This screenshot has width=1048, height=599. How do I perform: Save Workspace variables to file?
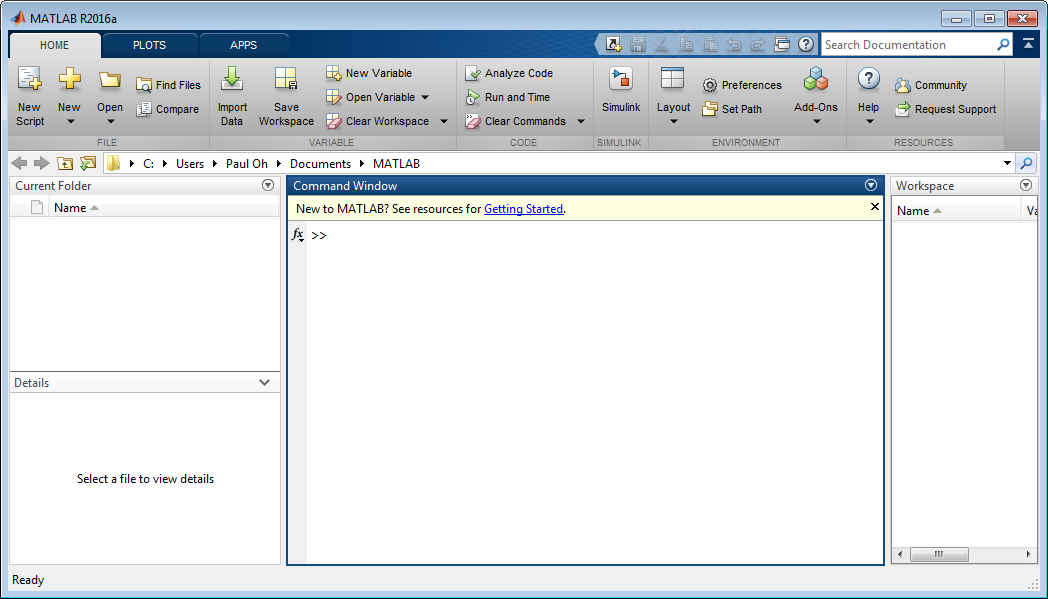(286, 96)
